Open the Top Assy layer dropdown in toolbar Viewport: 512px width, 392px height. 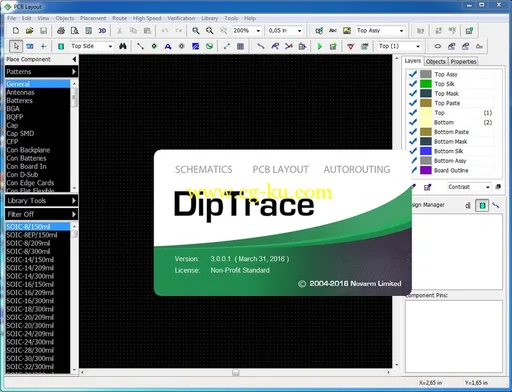(401, 31)
